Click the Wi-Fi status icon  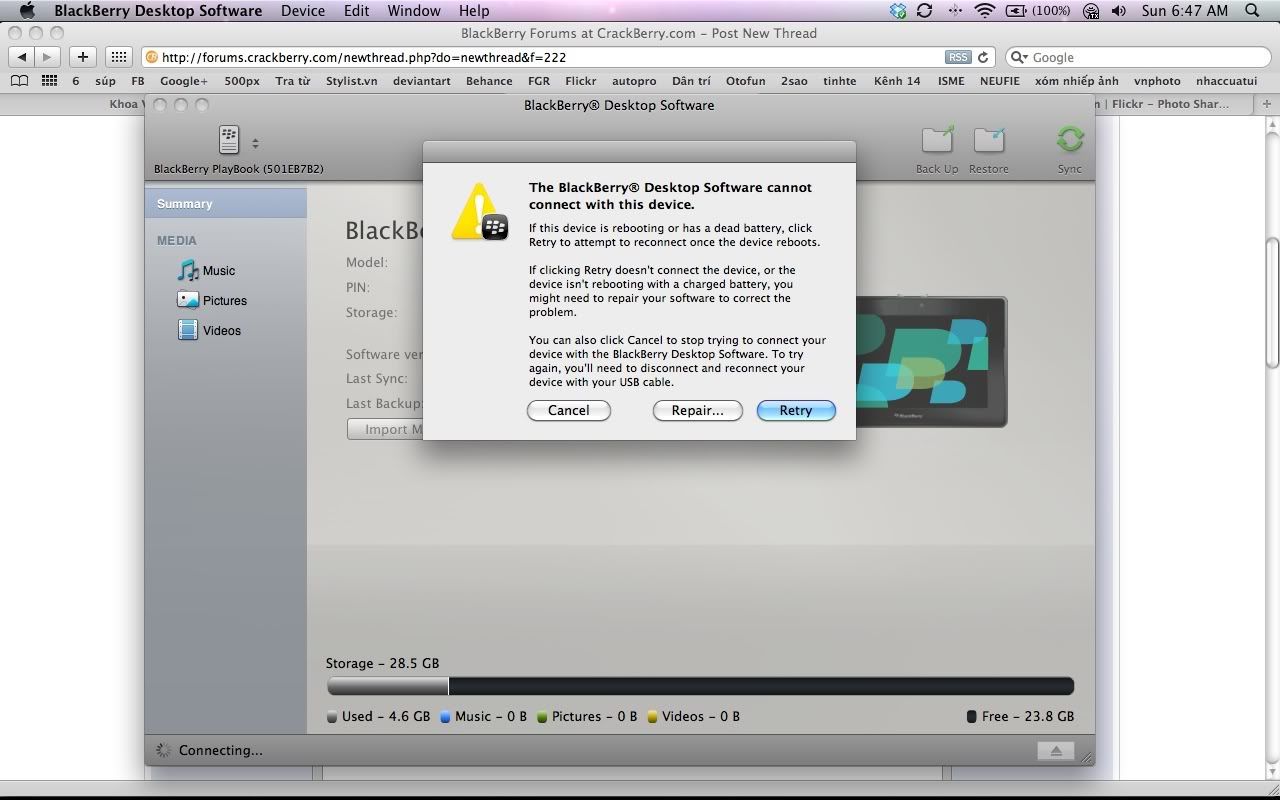pos(985,11)
